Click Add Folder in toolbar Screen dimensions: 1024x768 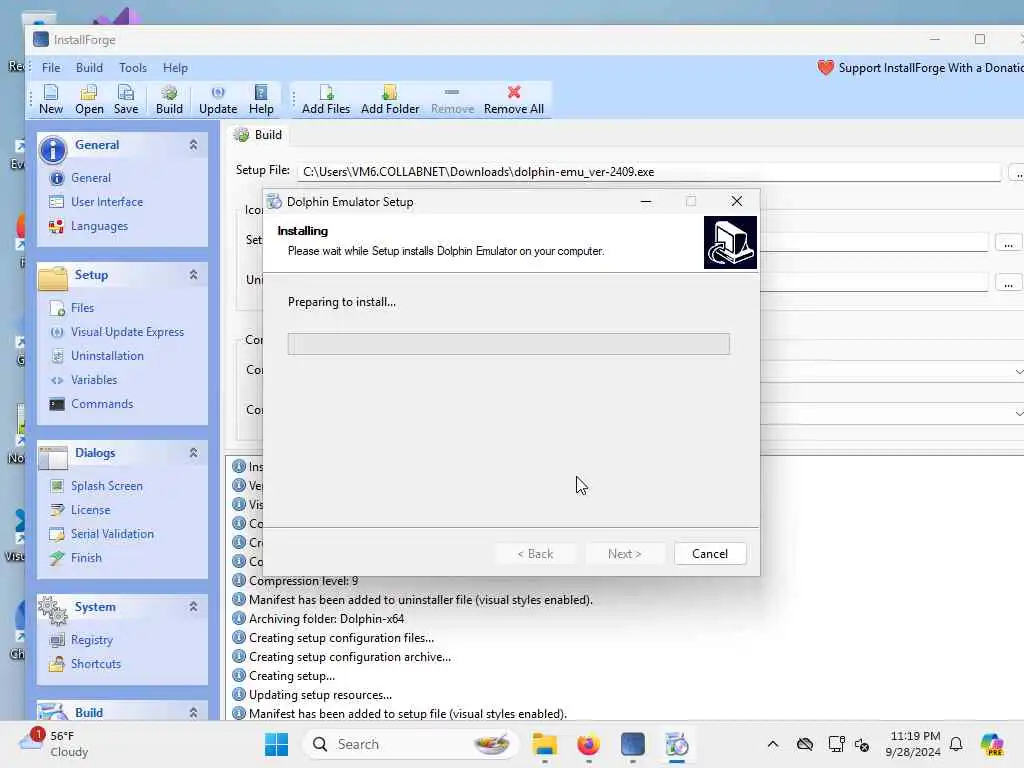click(390, 99)
